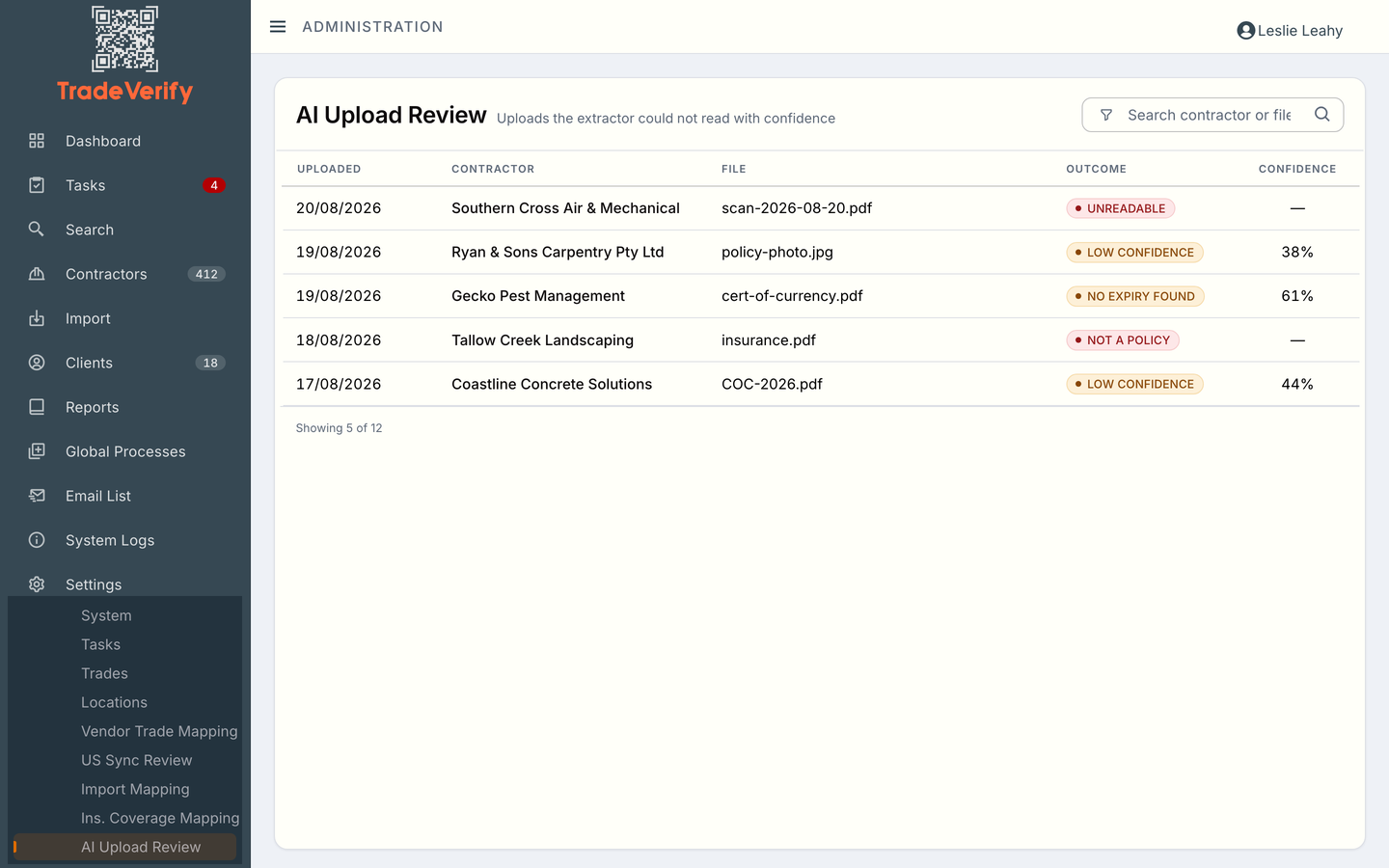
Task: Select Tasks under Settings
Action: (x=100, y=644)
